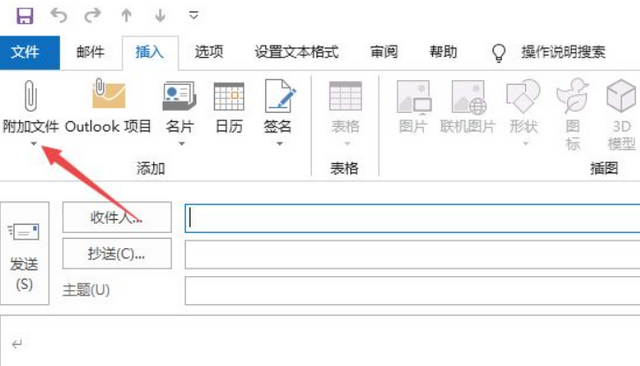Screen dimensions: 640x366
Task: Open Customize Quick Access Toolbar dropdown
Action: click(194, 15)
